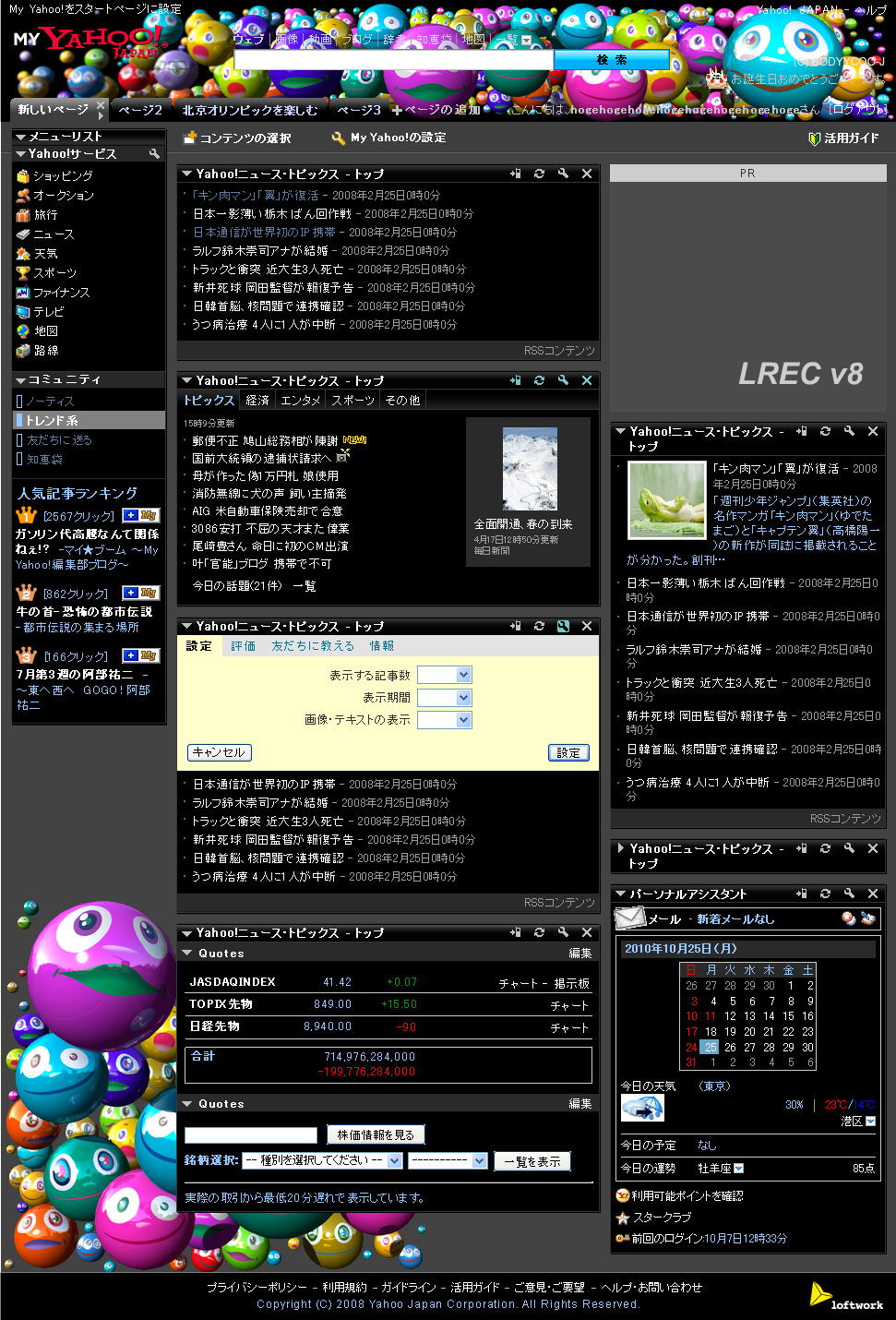Click the 検索 search button
The width and height of the screenshot is (896, 1320).
point(612,59)
